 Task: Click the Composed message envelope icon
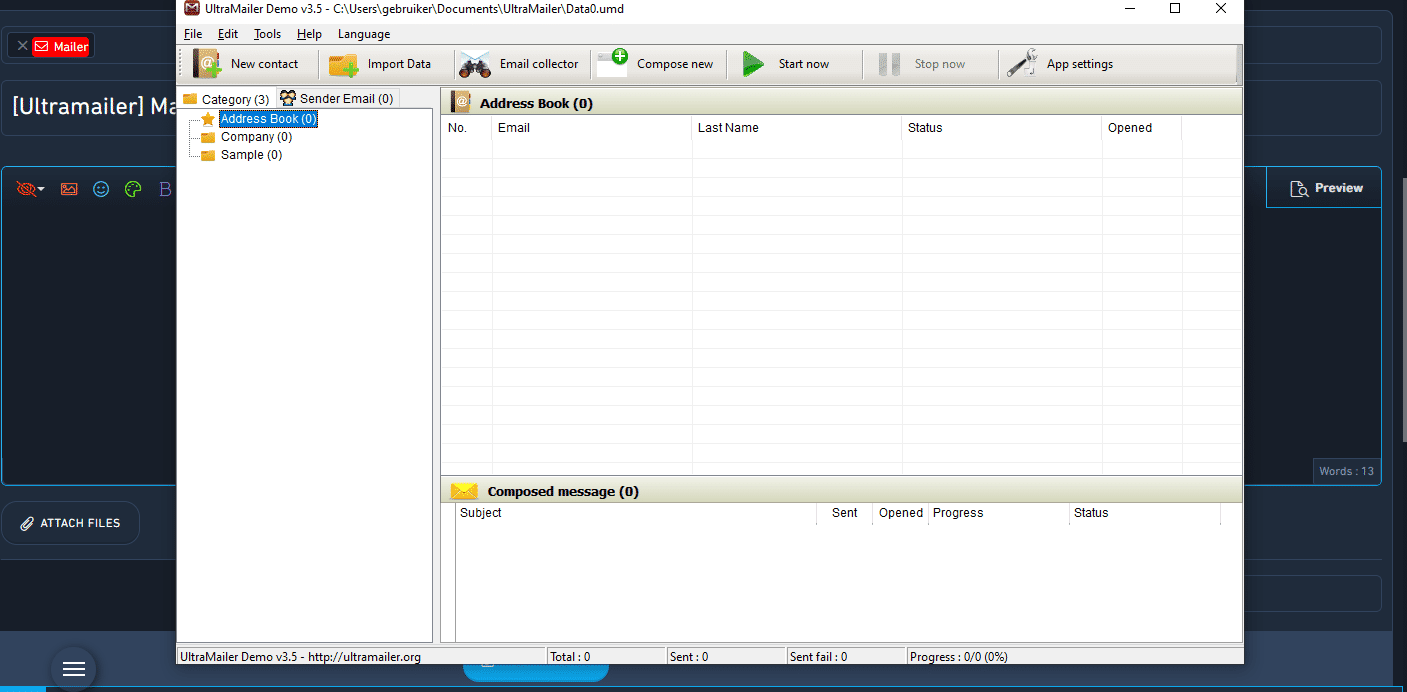[464, 491]
